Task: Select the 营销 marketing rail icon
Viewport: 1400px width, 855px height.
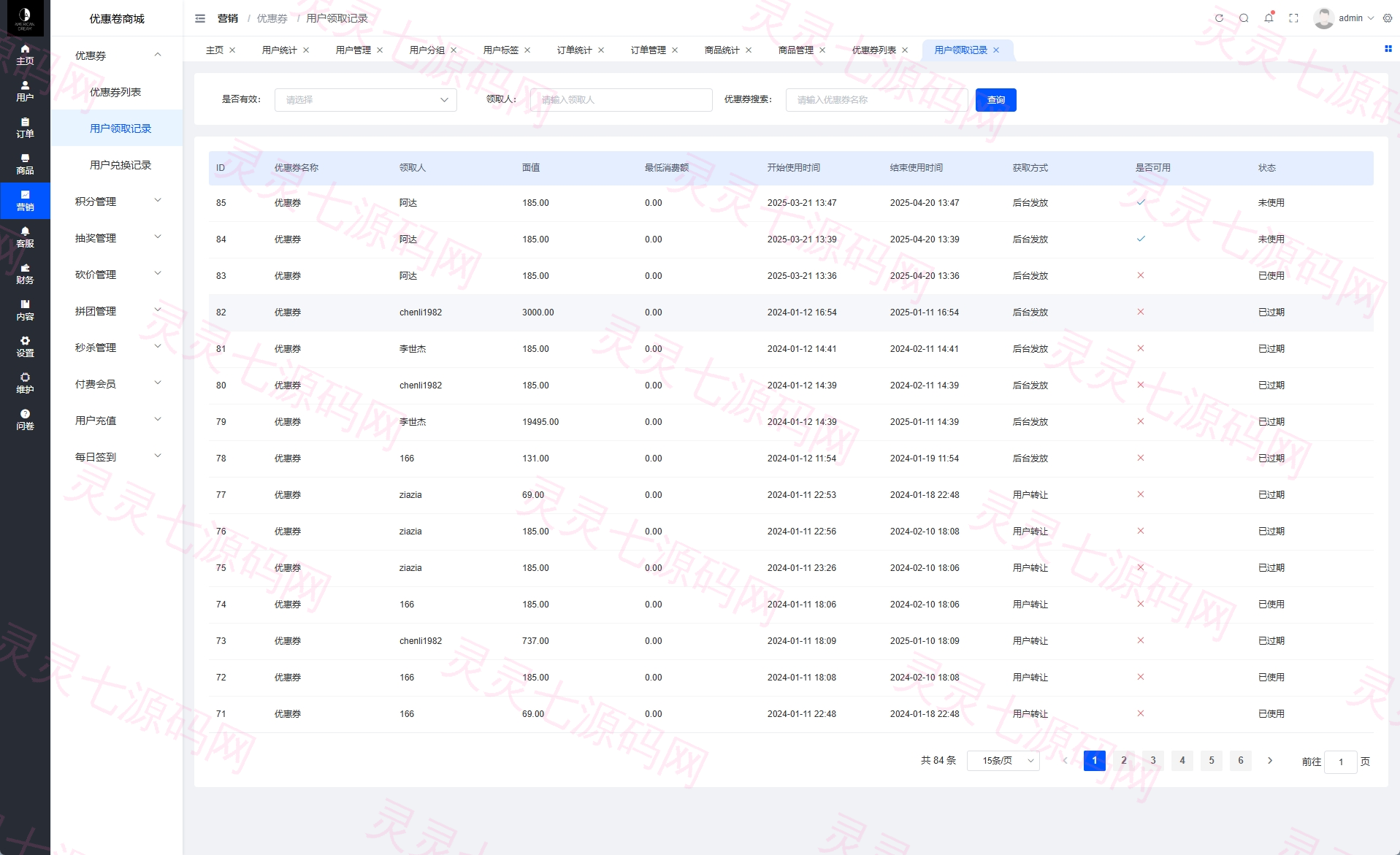Action: pyautogui.click(x=25, y=201)
